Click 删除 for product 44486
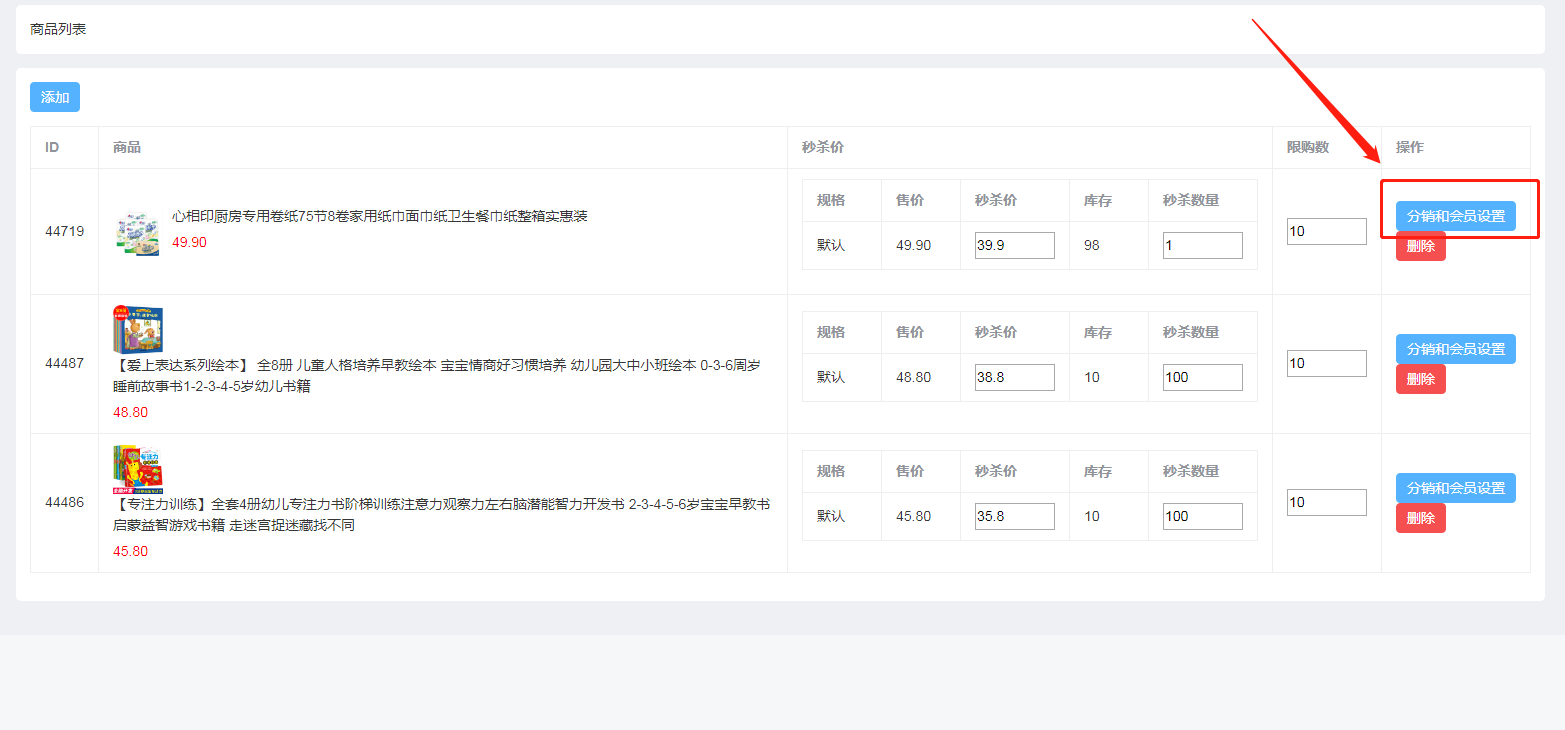This screenshot has width=1565, height=730. click(1420, 518)
